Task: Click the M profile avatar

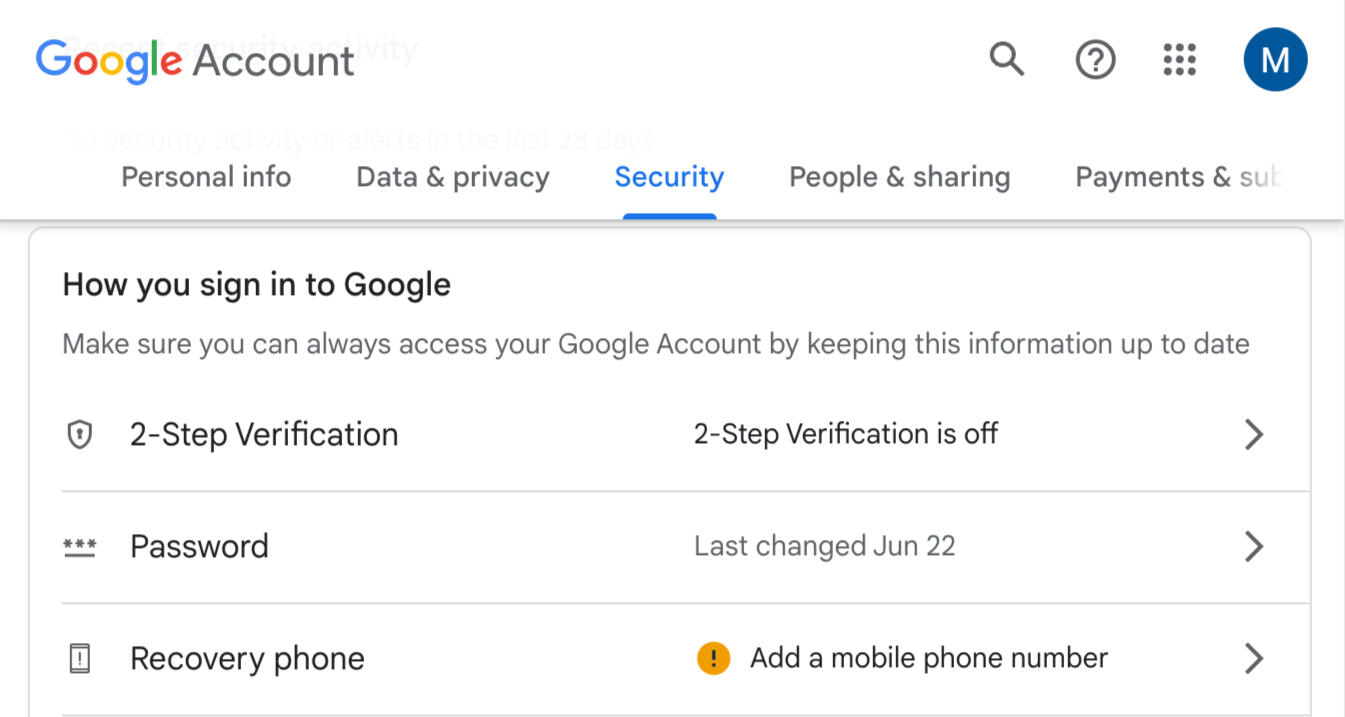Action: click(1275, 60)
